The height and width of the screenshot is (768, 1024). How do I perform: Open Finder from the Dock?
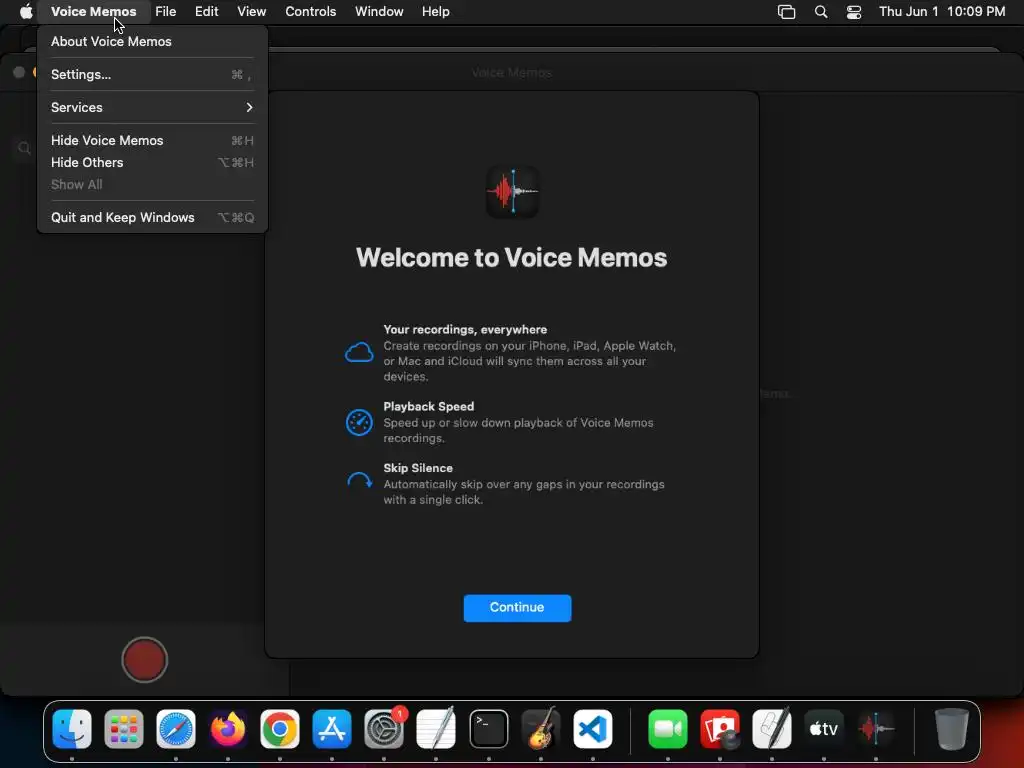72,728
